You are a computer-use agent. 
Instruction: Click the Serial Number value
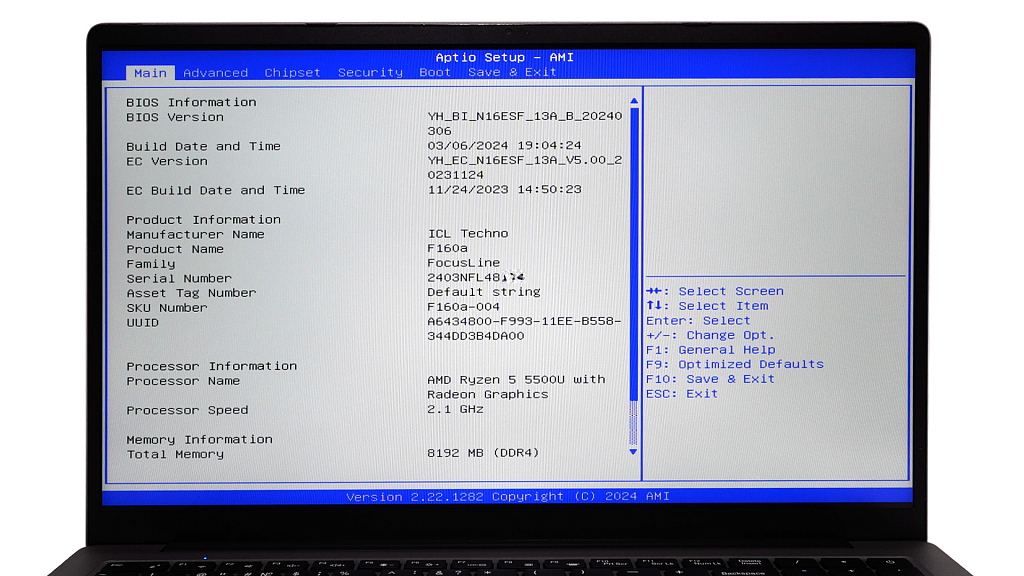click(x=476, y=278)
